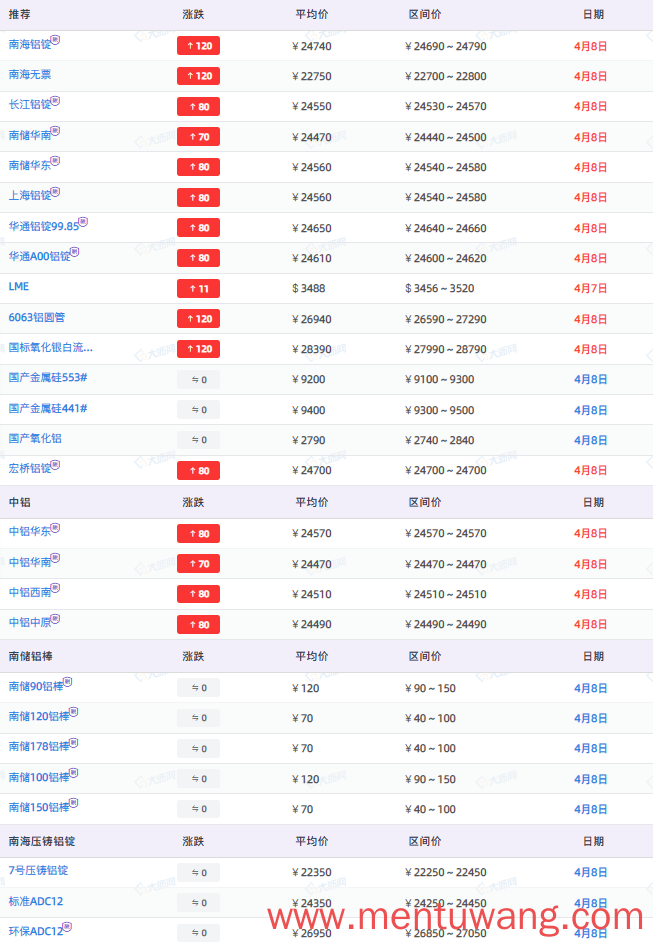653x947 pixels.
Task: Open the 南储100铝棒 link
Action: pyautogui.click(x=39, y=778)
